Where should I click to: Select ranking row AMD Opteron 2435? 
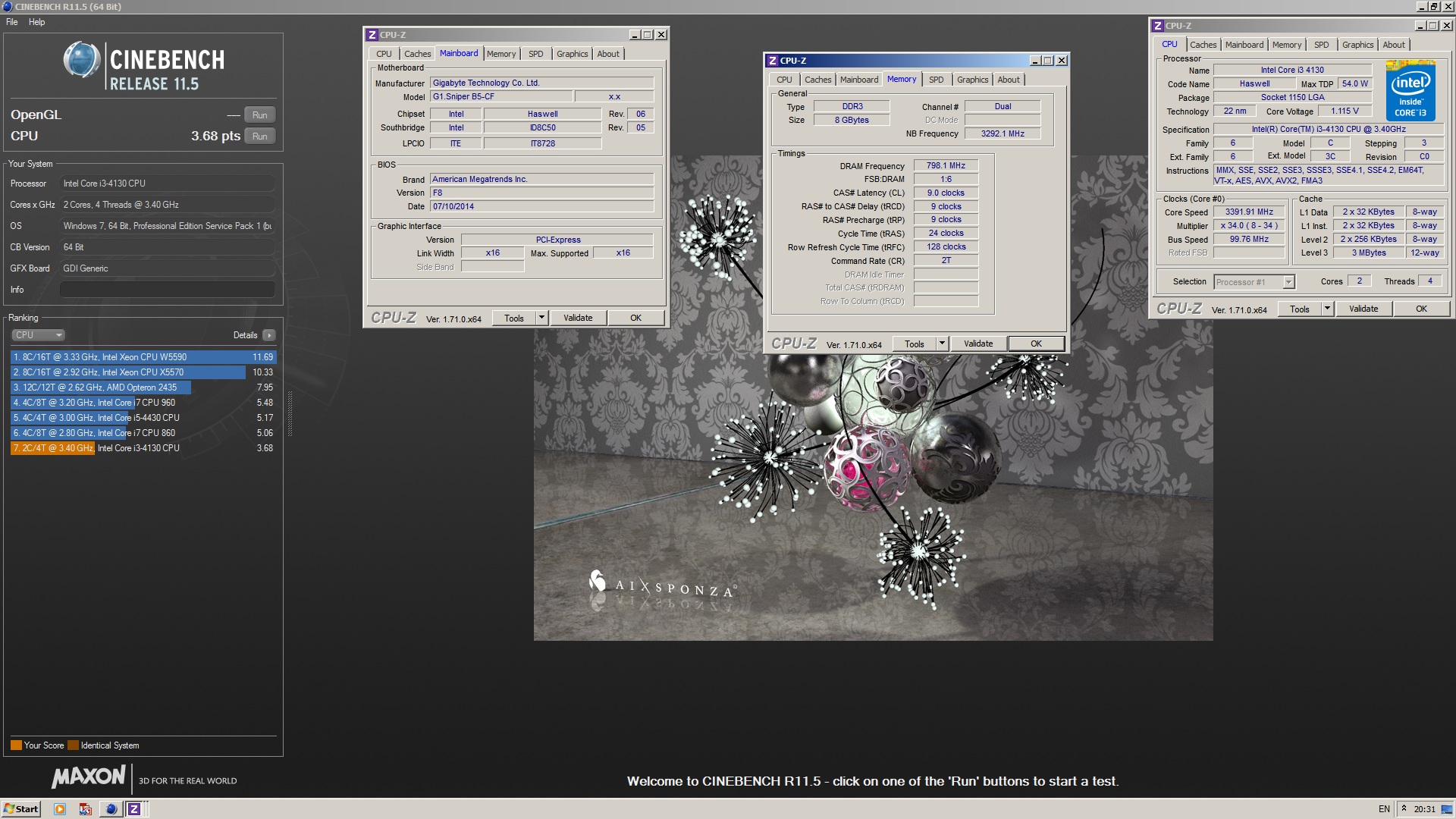143,388
